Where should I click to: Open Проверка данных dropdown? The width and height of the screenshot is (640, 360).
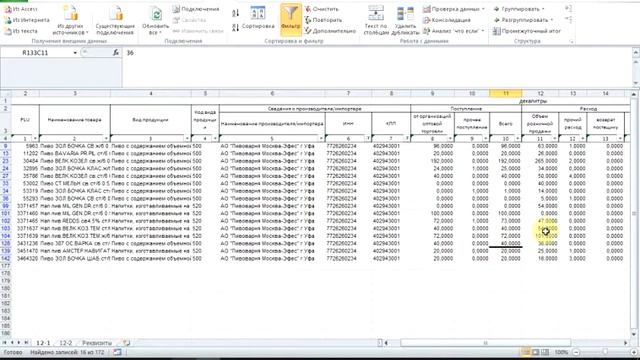[x=454, y=9]
